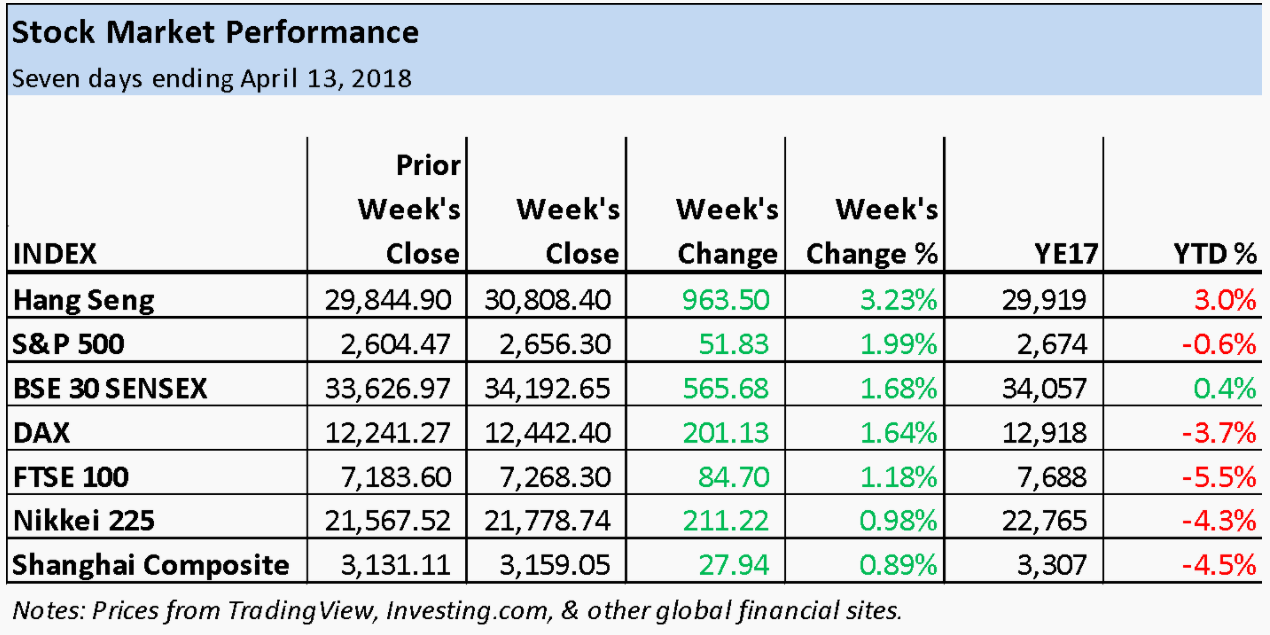Select the FTSE 100 row label

point(70,477)
